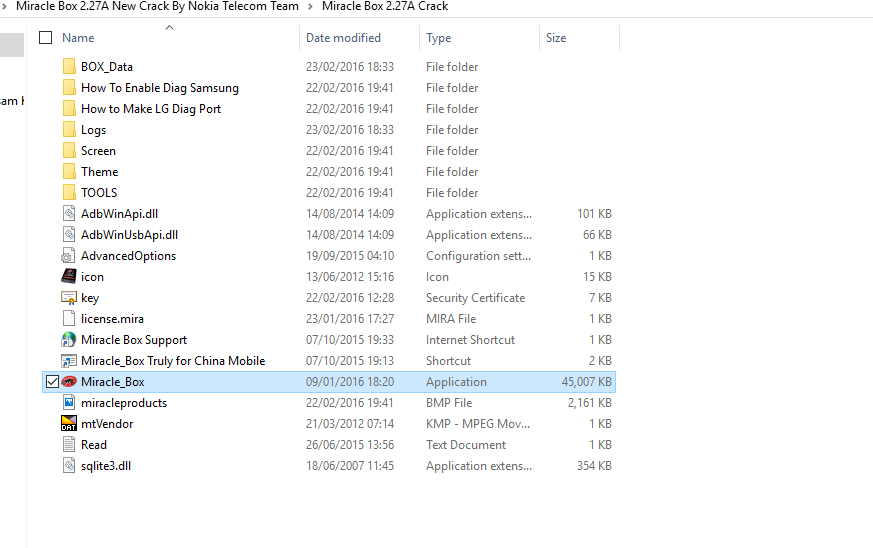Click the TOOLS folder icon
873x548 pixels.
tap(69, 193)
